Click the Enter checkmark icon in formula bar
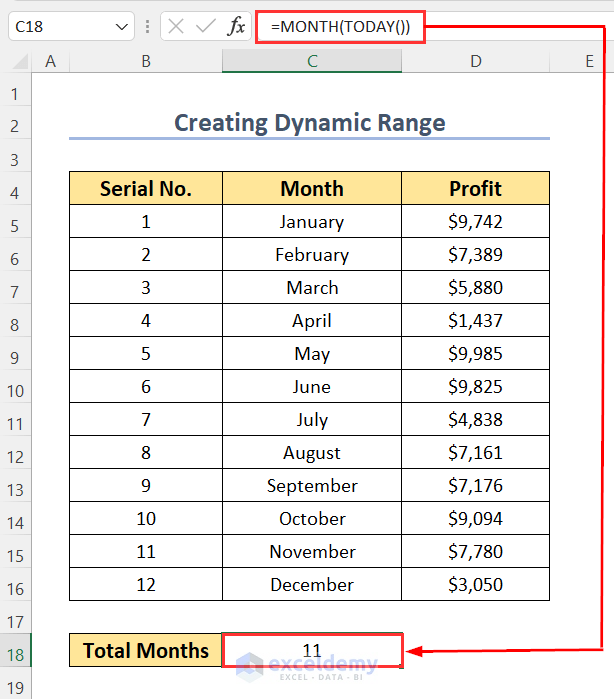This screenshot has height=699, width=614. click(206, 27)
